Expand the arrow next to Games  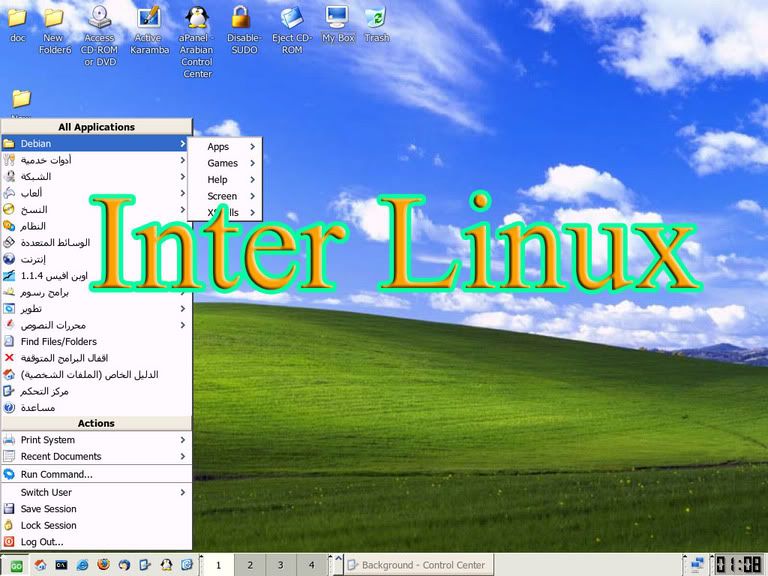pos(252,163)
